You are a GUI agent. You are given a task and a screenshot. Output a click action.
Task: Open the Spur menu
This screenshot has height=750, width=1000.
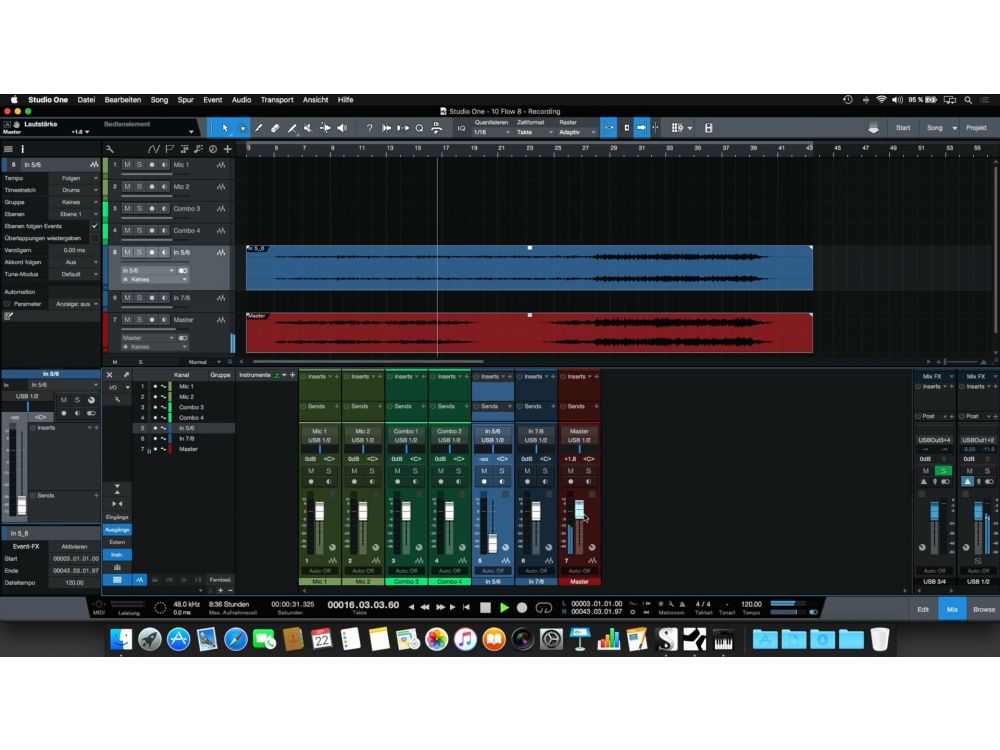point(185,100)
